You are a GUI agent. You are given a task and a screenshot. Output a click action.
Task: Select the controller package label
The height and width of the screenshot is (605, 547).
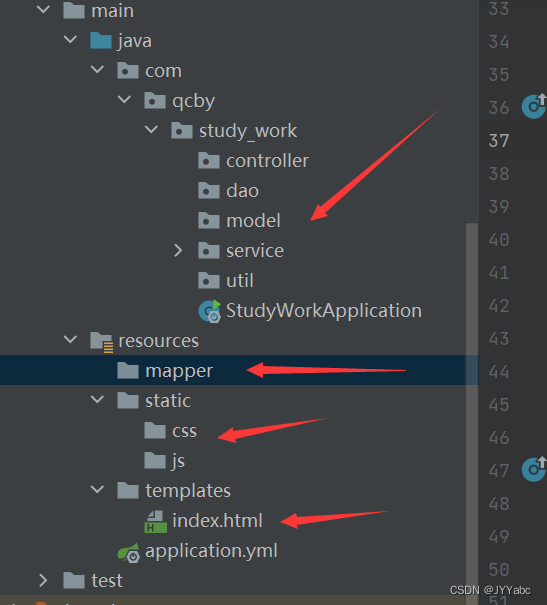click(268, 161)
